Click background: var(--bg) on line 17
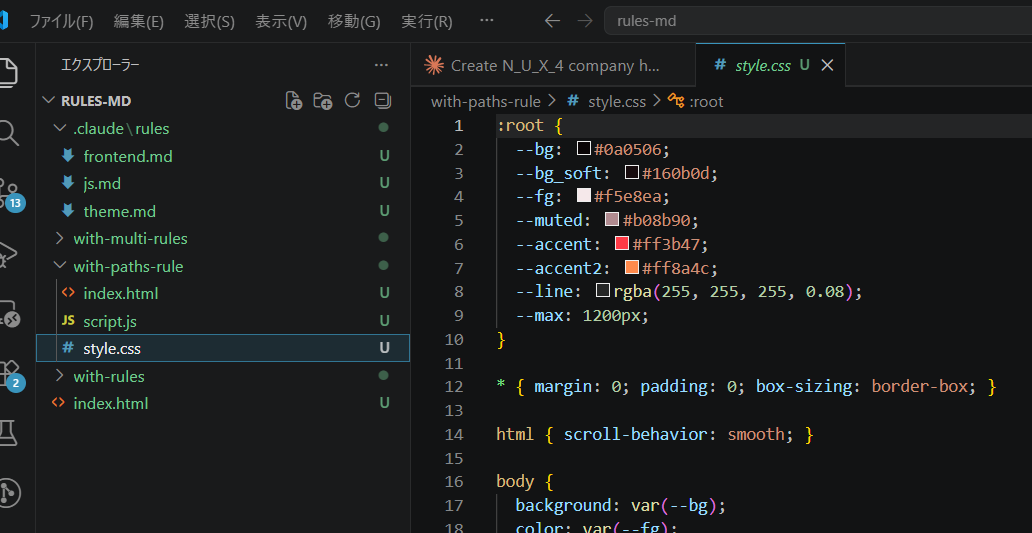 pos(620,506)
